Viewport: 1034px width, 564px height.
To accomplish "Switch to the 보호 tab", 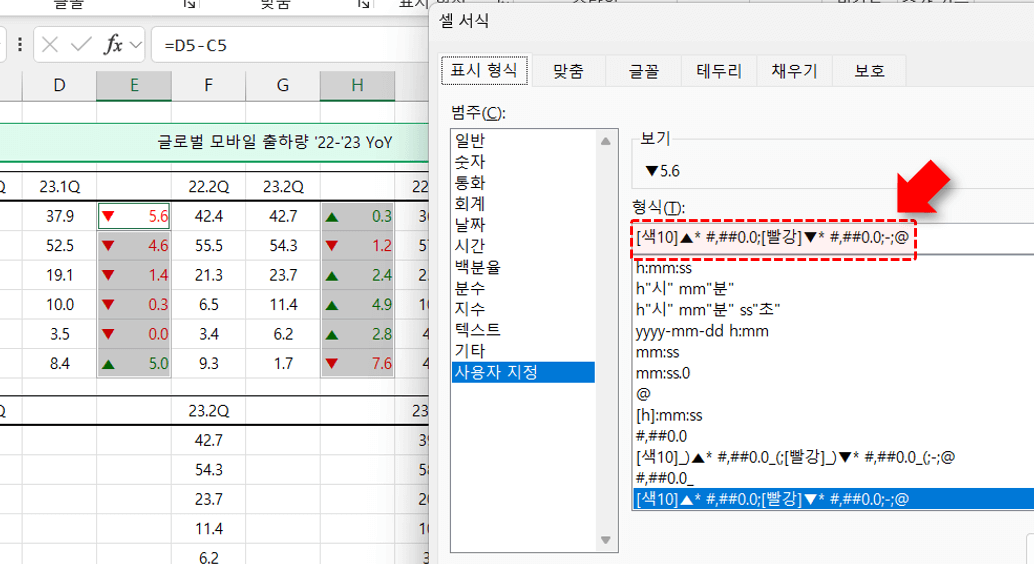I will coord(869,71).
